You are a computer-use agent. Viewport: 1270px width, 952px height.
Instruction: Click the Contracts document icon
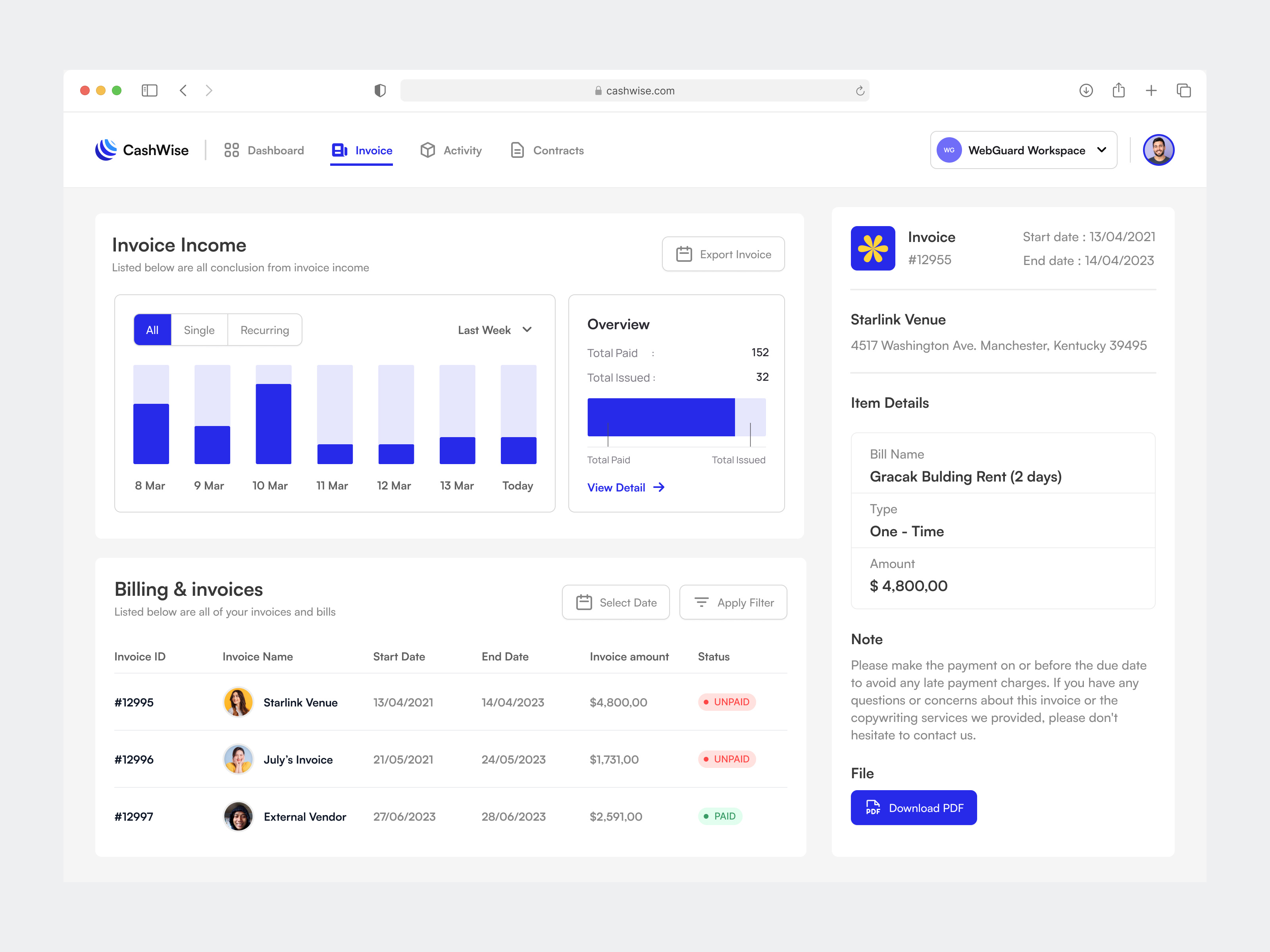tap(517, 150)
